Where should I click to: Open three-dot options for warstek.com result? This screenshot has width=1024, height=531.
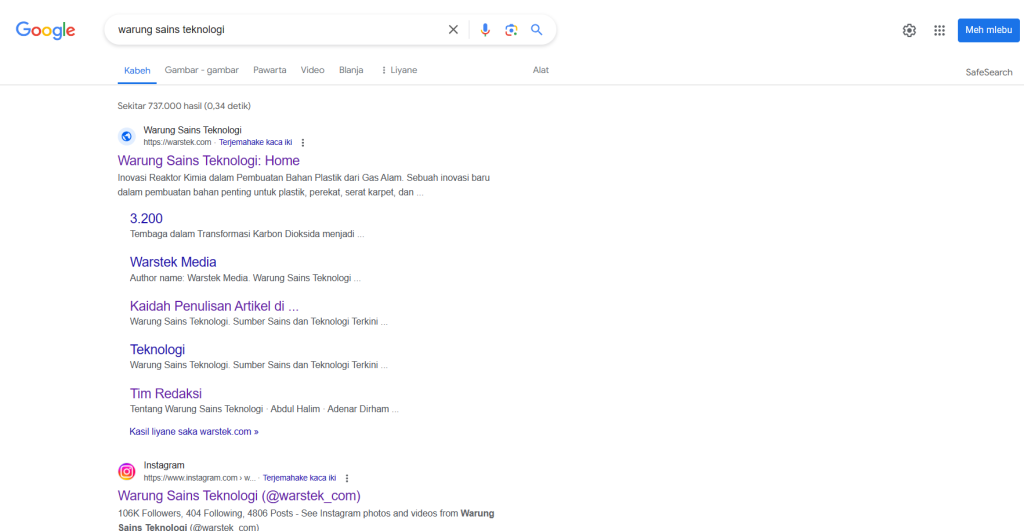(x=303, y=143)
